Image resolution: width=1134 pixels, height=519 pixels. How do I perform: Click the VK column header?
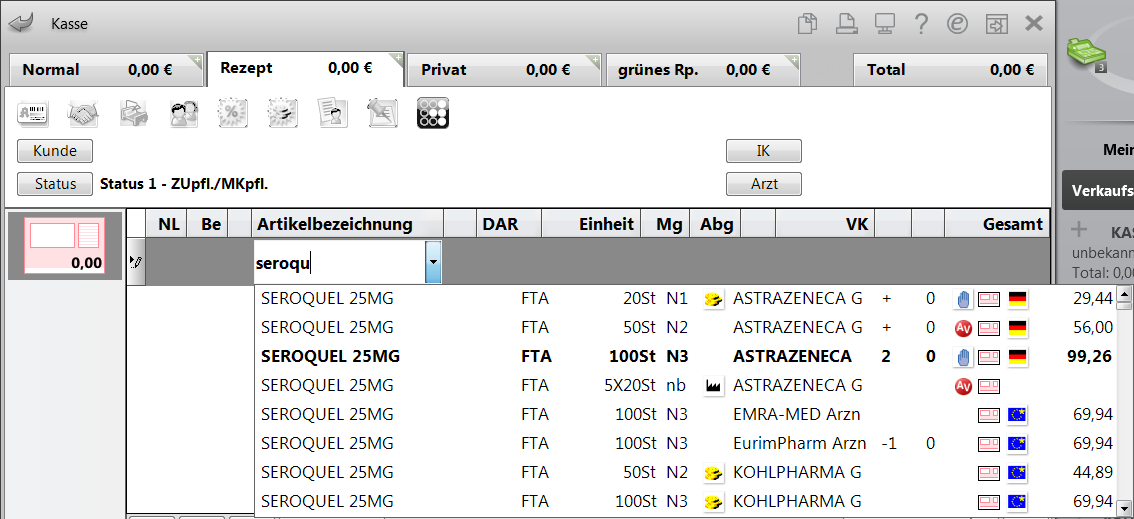pyautogui.click(x=825, y=224)
